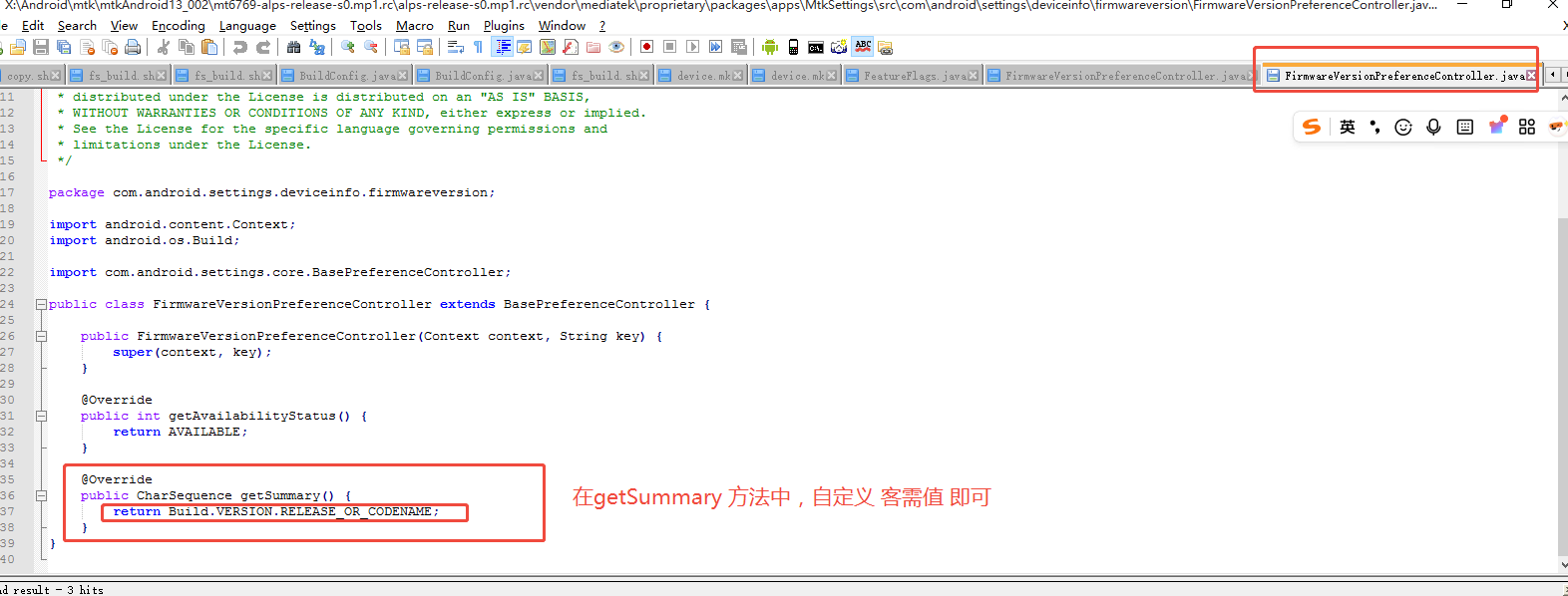1568x596 pixels.
Task: Switch to the FeatureFlags.java tab
Action: [912, 76]
